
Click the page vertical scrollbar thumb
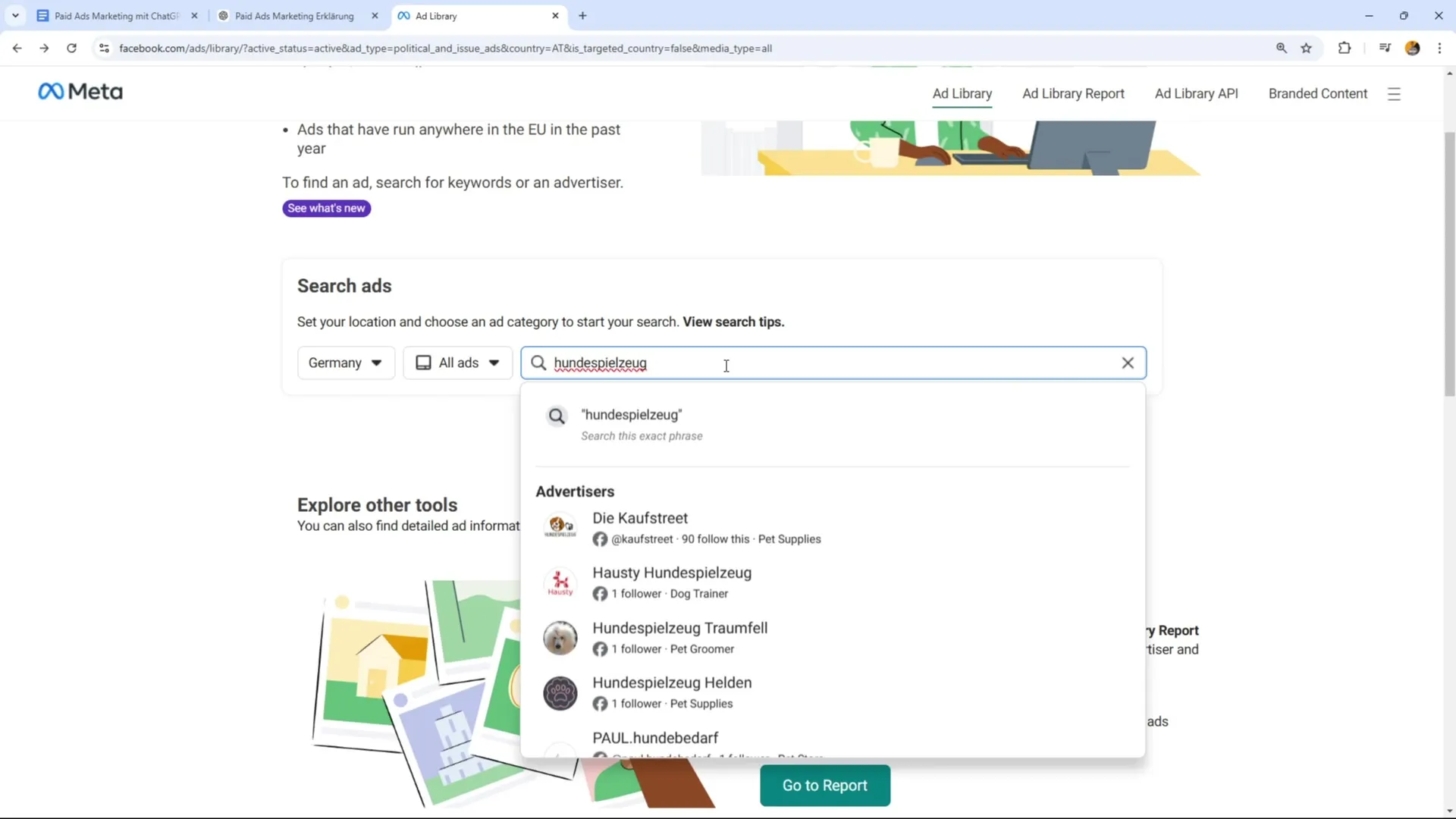(1449, 264)
